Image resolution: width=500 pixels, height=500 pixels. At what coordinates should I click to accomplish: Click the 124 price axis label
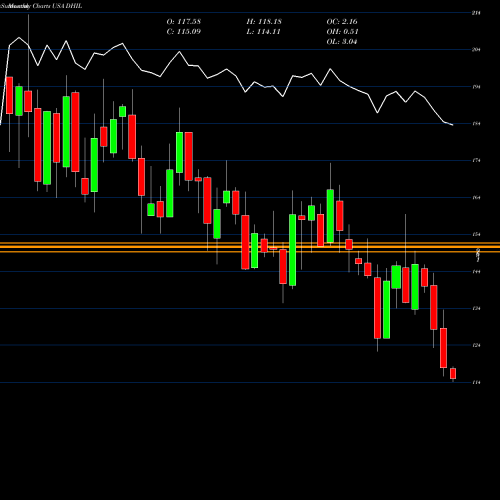476,345
